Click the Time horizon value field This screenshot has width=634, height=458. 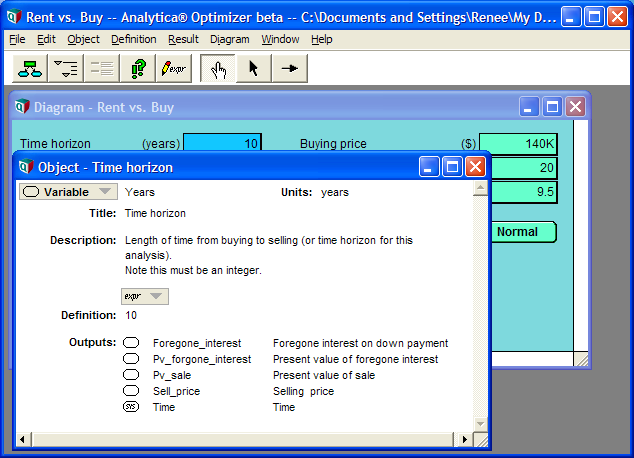point(222,142)
